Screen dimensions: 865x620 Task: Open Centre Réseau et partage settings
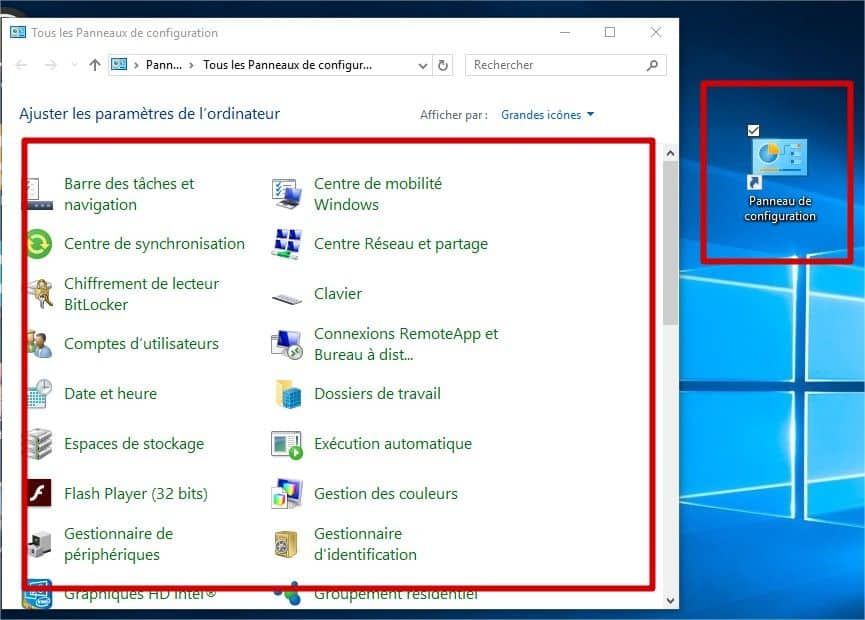[x=401, y=243]
